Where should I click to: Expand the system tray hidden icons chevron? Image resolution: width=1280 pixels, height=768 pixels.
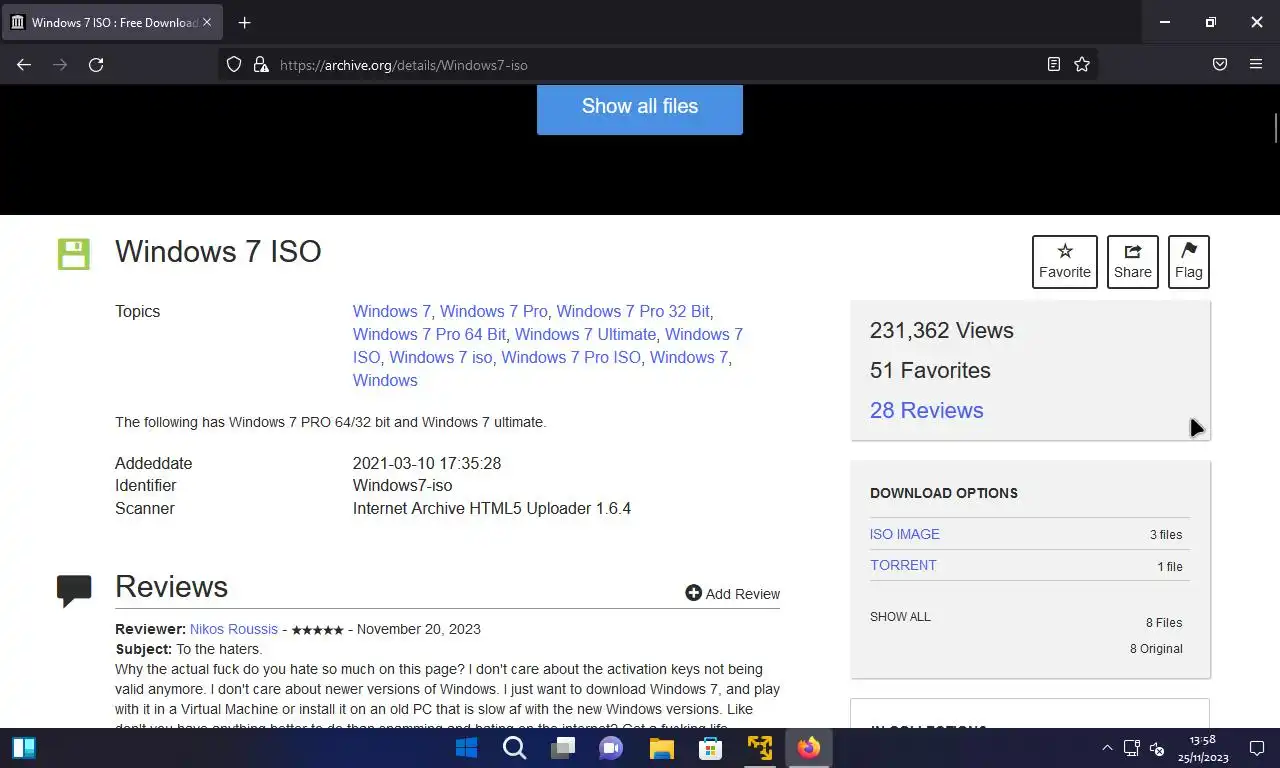tap(1107, 748)
